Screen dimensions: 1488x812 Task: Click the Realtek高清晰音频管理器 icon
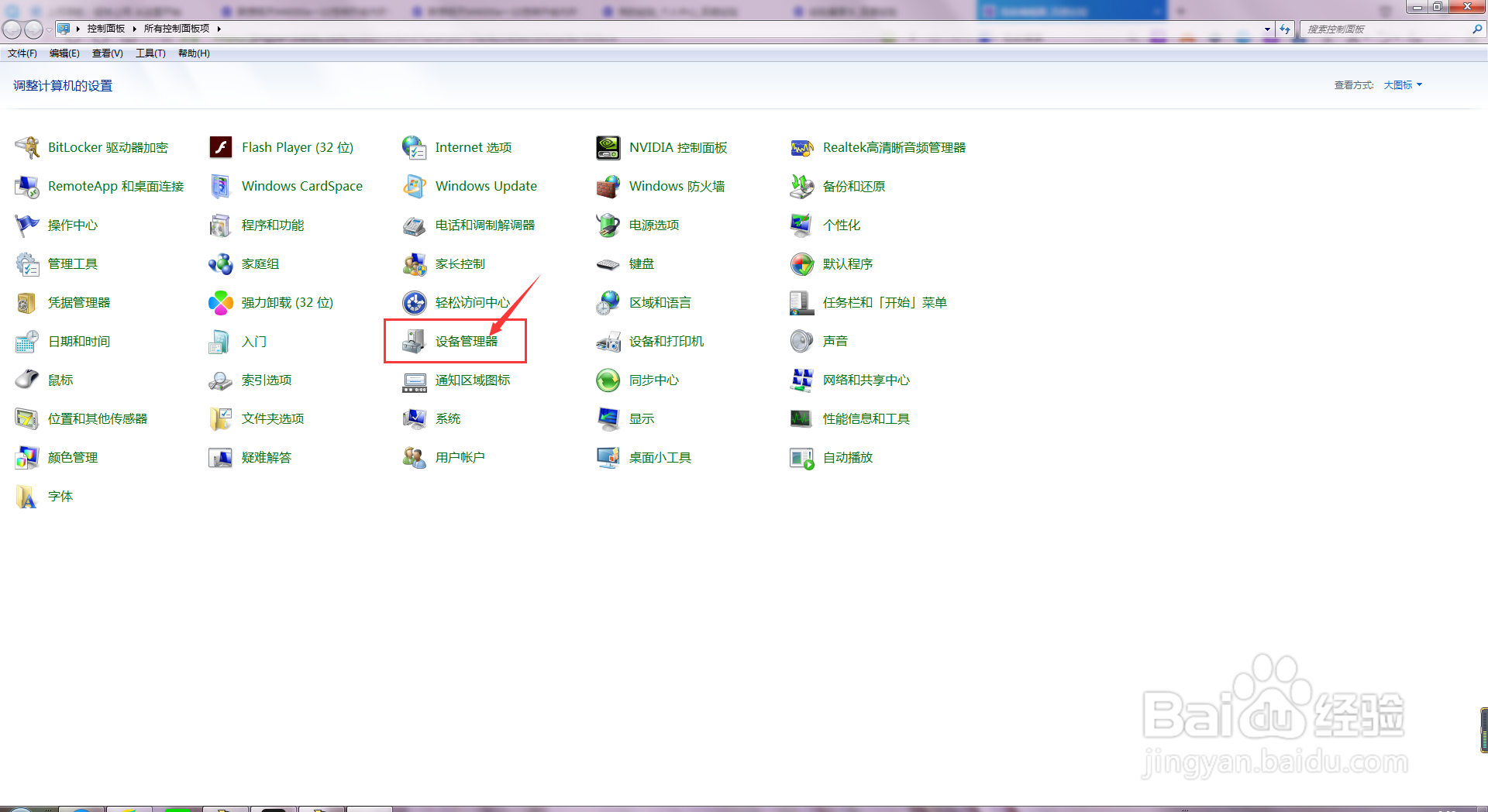tap(802, 147)
